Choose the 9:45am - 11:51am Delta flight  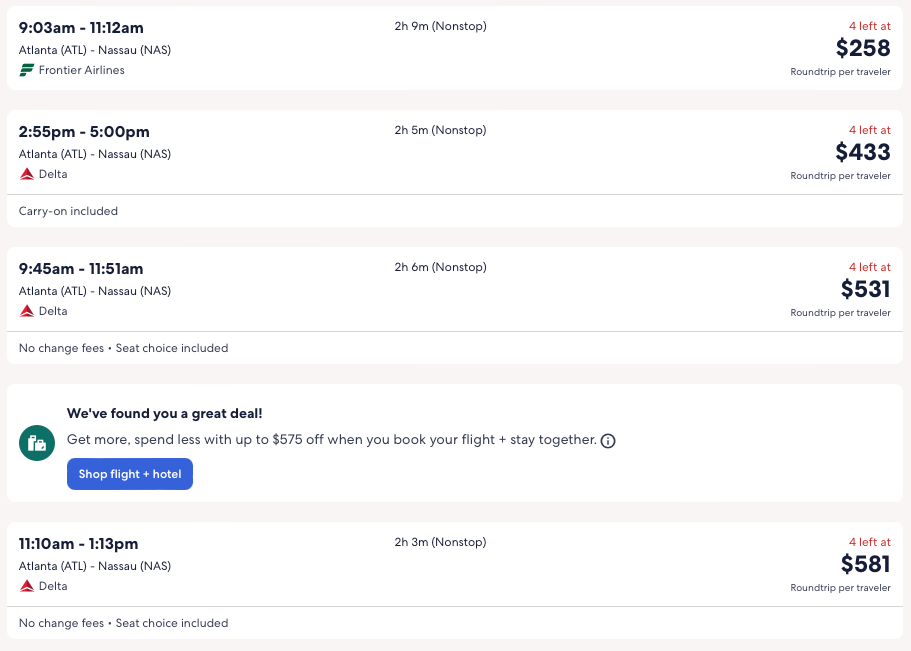tap(81, 269)
